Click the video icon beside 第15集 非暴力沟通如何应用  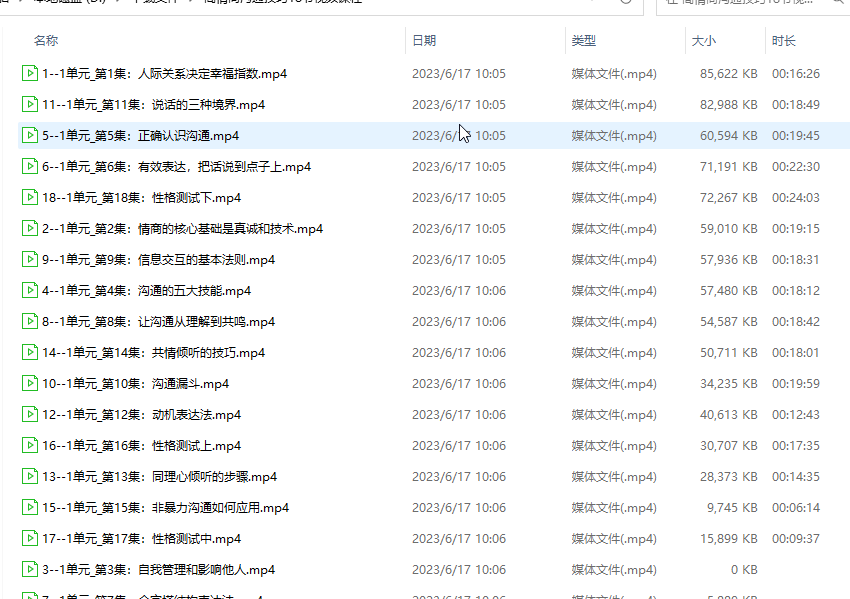(x=30, y=507)
